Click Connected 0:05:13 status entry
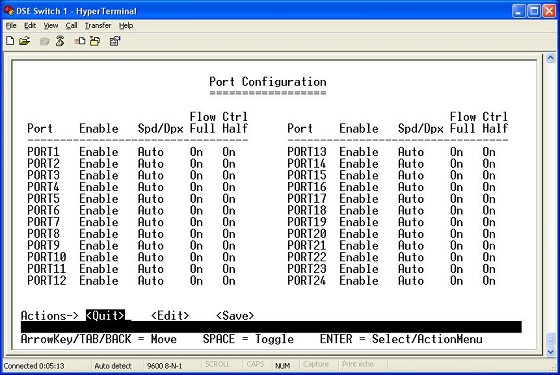 (34, 366)
